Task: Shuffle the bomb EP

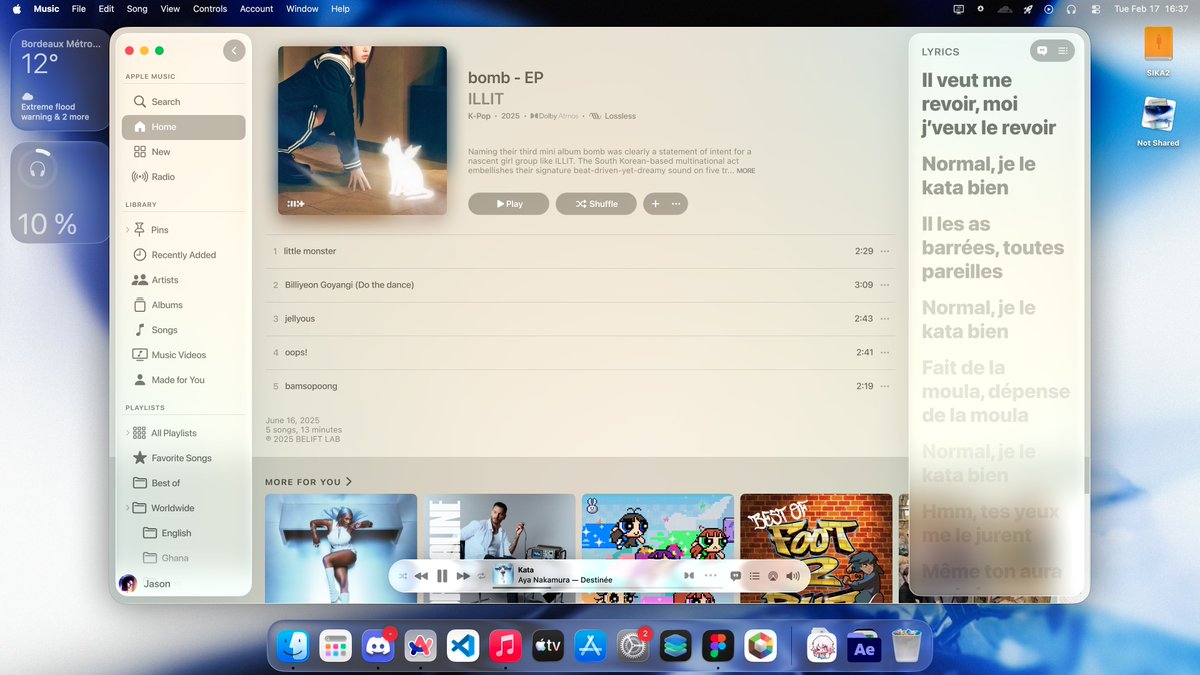Action: 596,204
